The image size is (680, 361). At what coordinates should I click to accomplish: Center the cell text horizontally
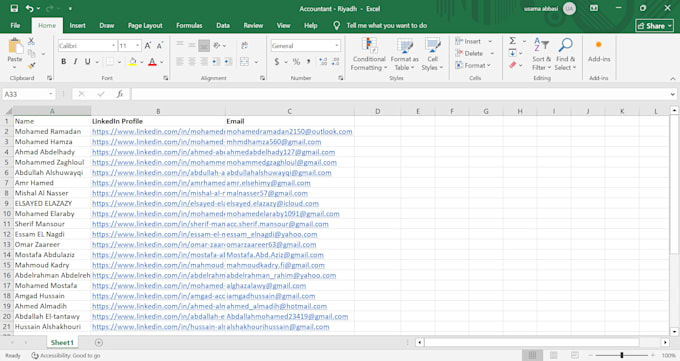(x=192, y=62)
